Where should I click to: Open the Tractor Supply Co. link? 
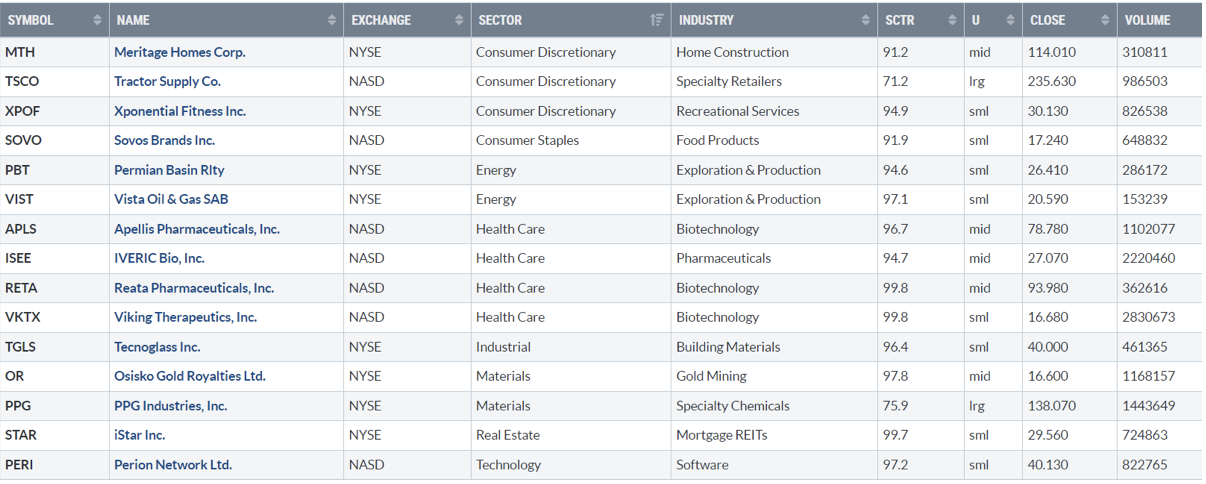tap(167, 81)
